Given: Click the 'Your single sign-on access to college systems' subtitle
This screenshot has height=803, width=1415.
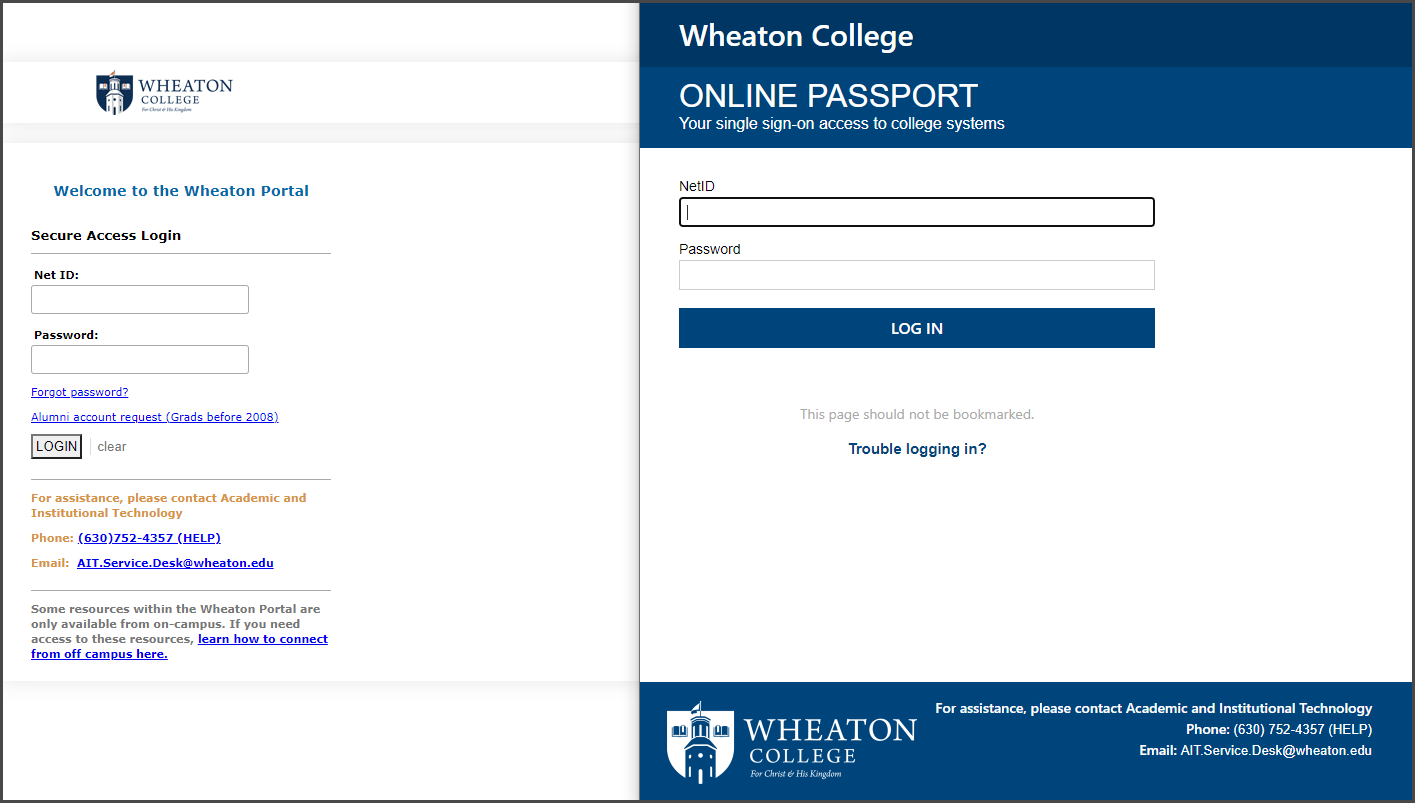Looking at the screenshot, I should [842, 124].
